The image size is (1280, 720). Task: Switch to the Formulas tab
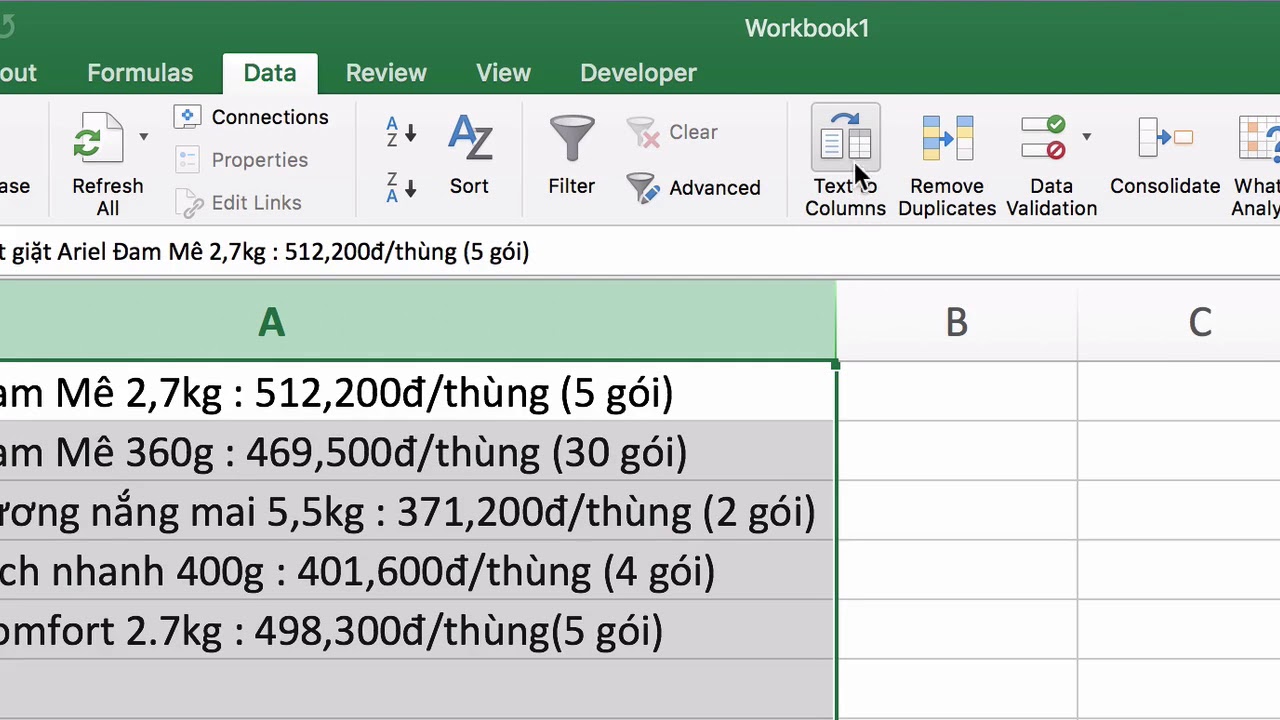coord(140,73)
